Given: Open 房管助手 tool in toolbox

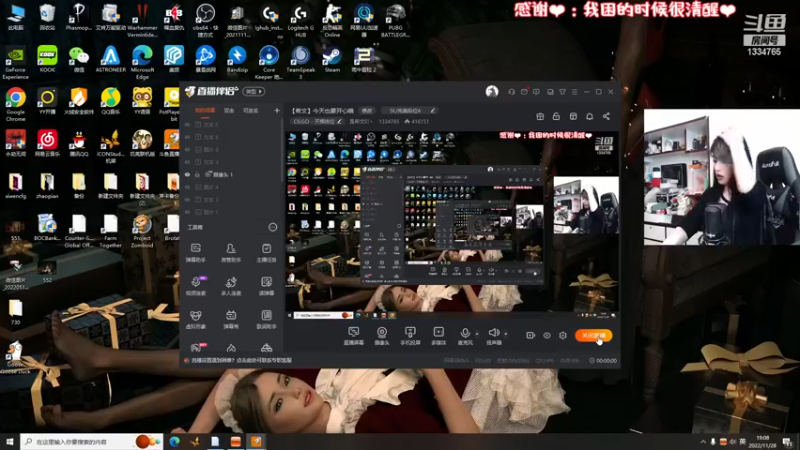Looking at the screenshot, I should pyautogui.click(x=231, y=253).
